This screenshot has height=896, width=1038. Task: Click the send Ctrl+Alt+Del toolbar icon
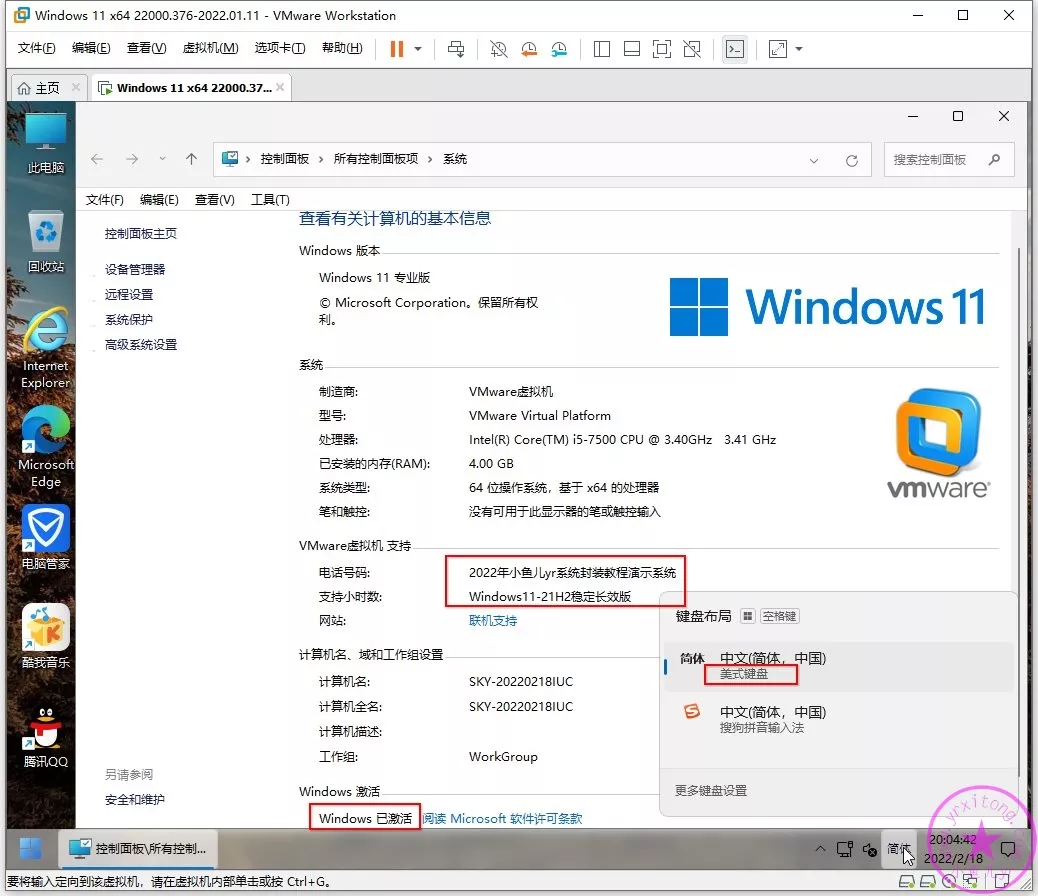(456, 49)
